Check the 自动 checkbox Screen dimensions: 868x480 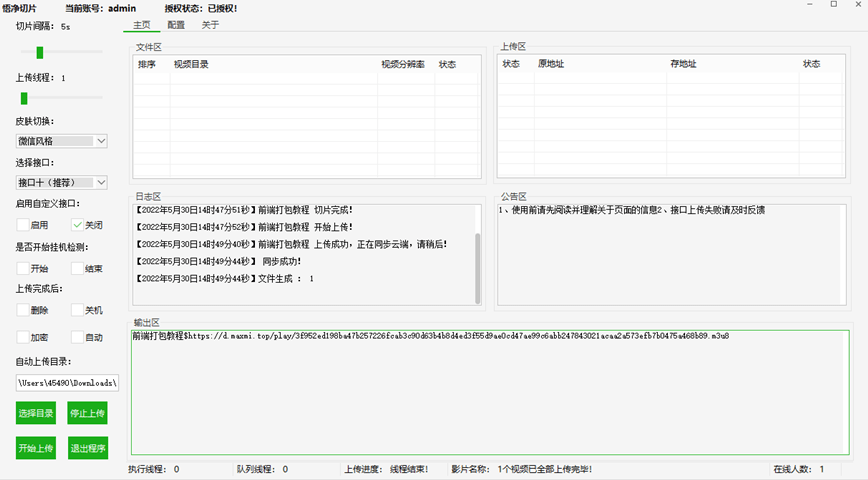pos(77,338)
